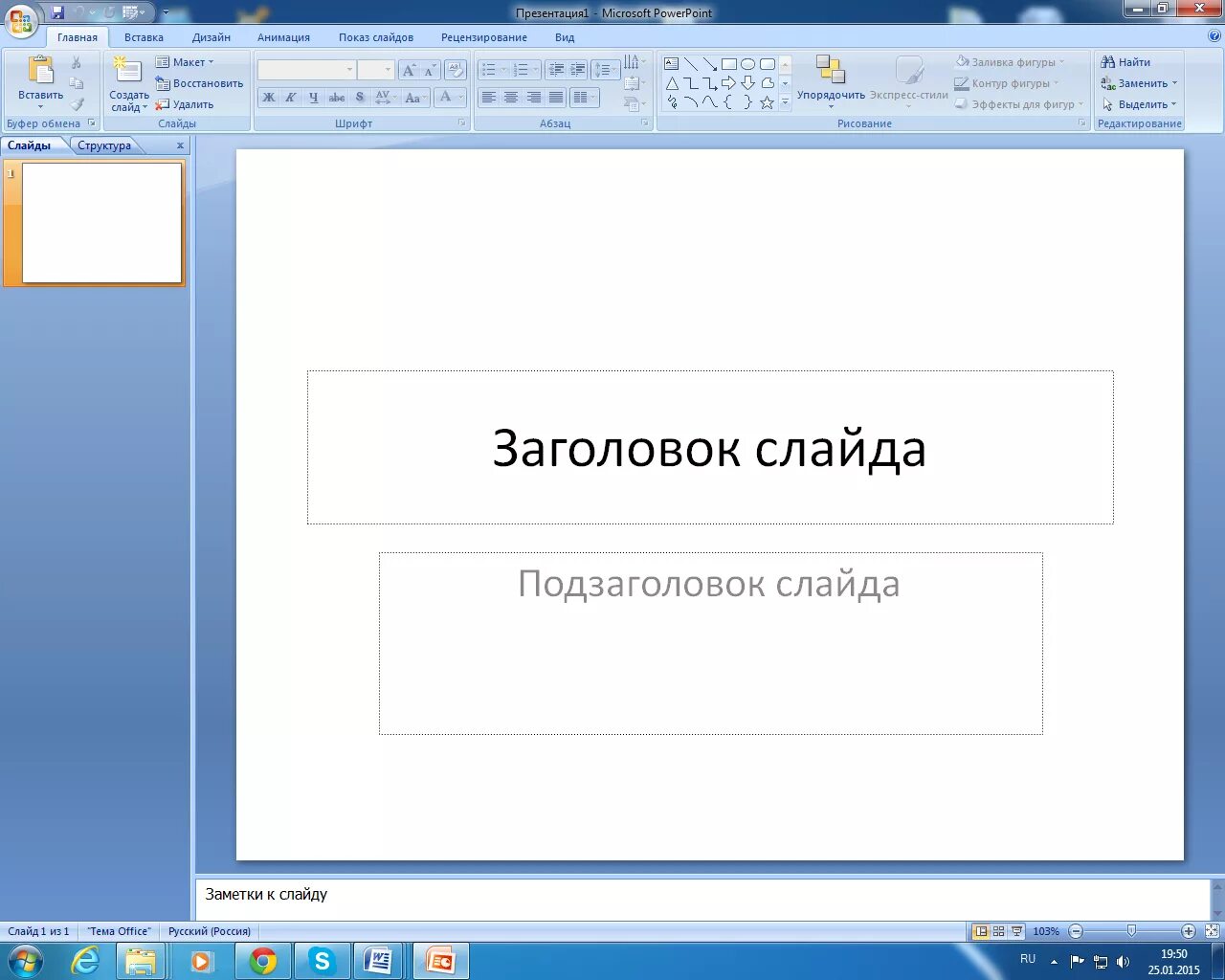The height and width of the screenshot is (980, 1225).
Task: Select the Oval shape in shapes gallery
Action: (x=748, y=64)
